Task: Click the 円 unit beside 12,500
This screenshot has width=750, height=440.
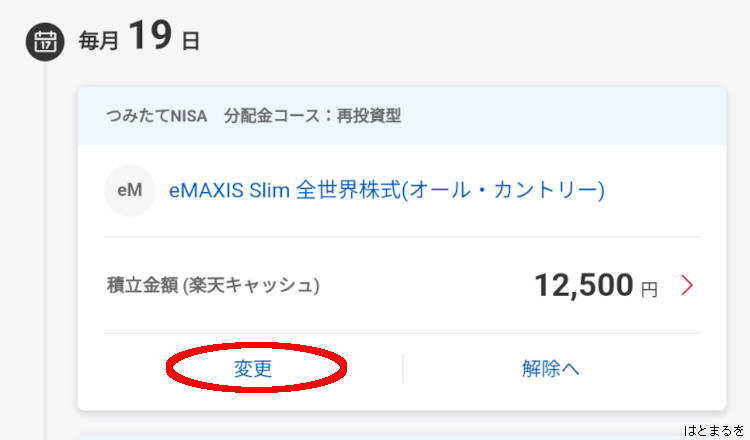Action: 649,289
